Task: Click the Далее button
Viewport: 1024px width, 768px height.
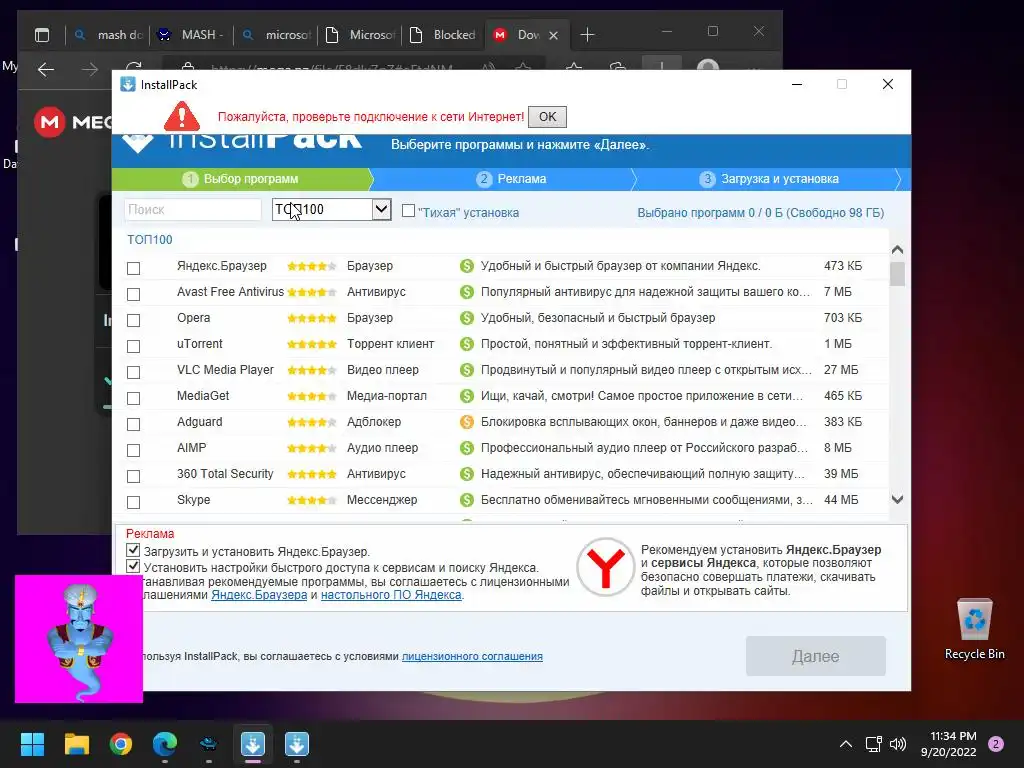Action: pyautogui.click(x=816, y=656)
